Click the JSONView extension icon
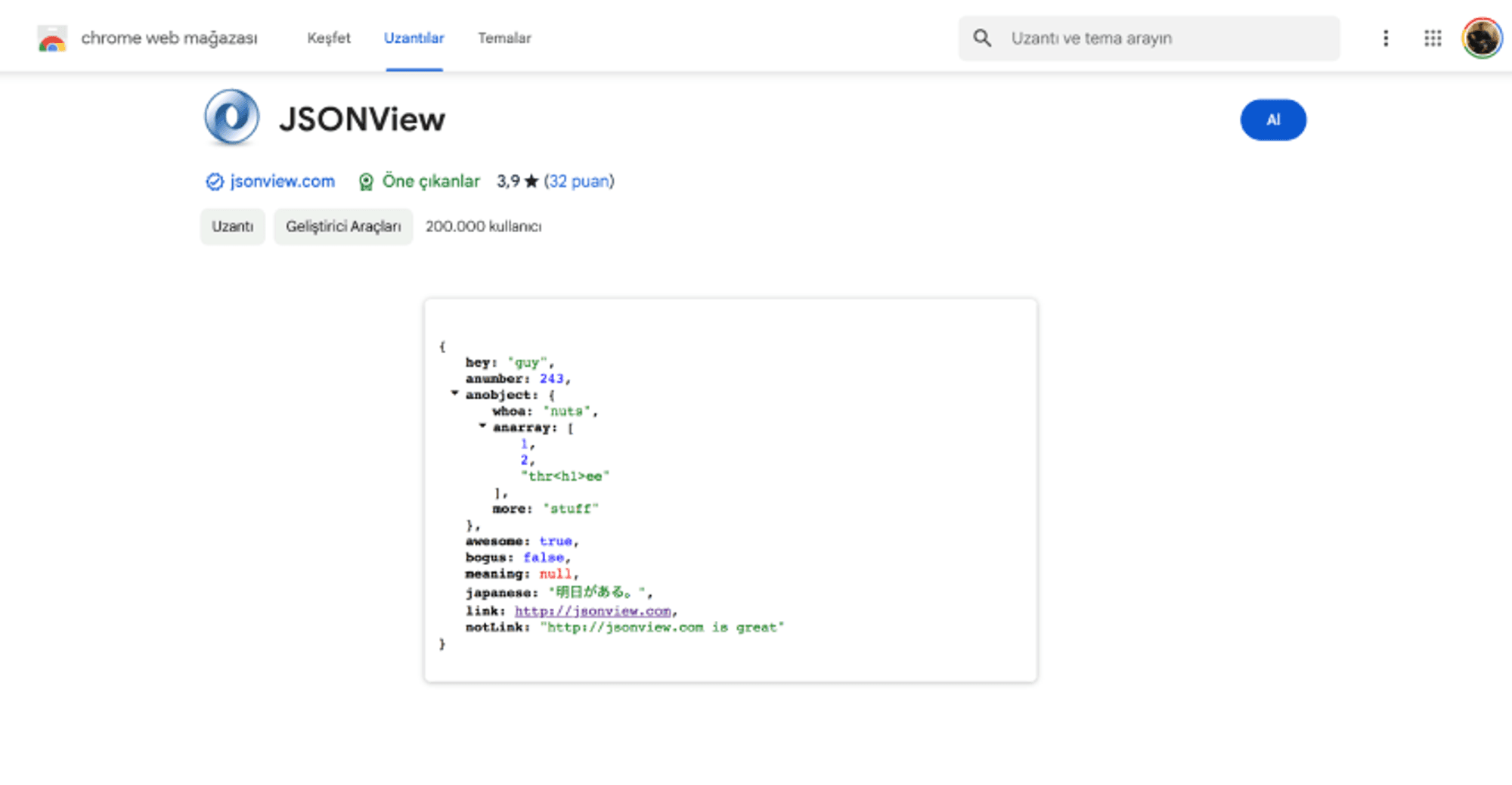The height and width of the screenshot is (785, 1512). point(231,118)
